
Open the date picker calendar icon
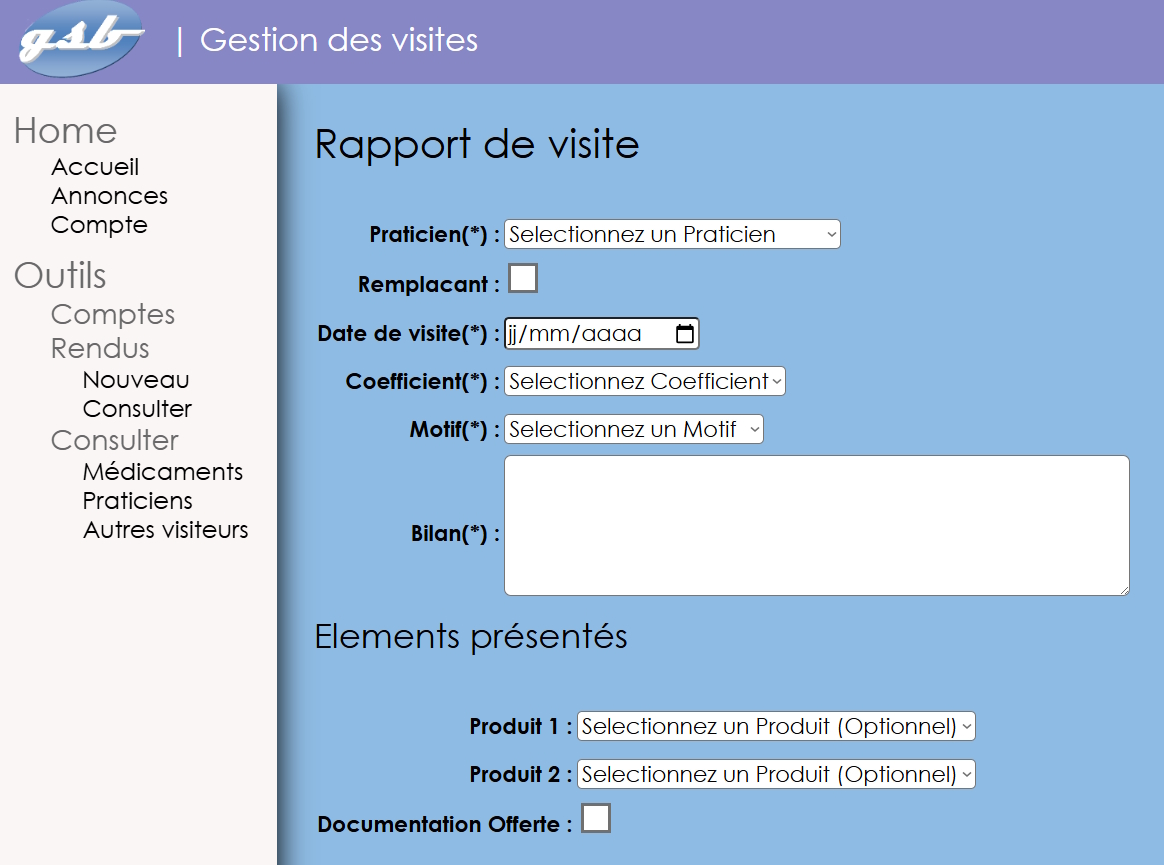[685, 334]
